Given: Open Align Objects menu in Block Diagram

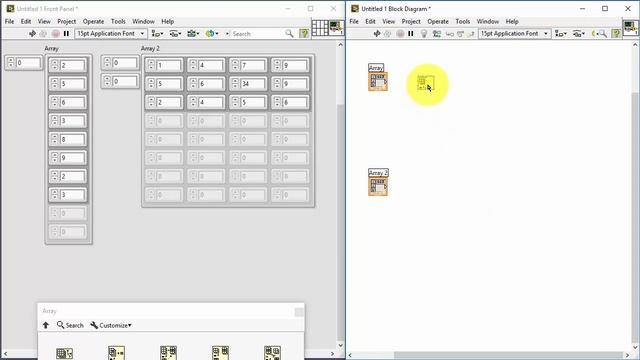Looking at the screenshot, I should (x=560, y=33).
